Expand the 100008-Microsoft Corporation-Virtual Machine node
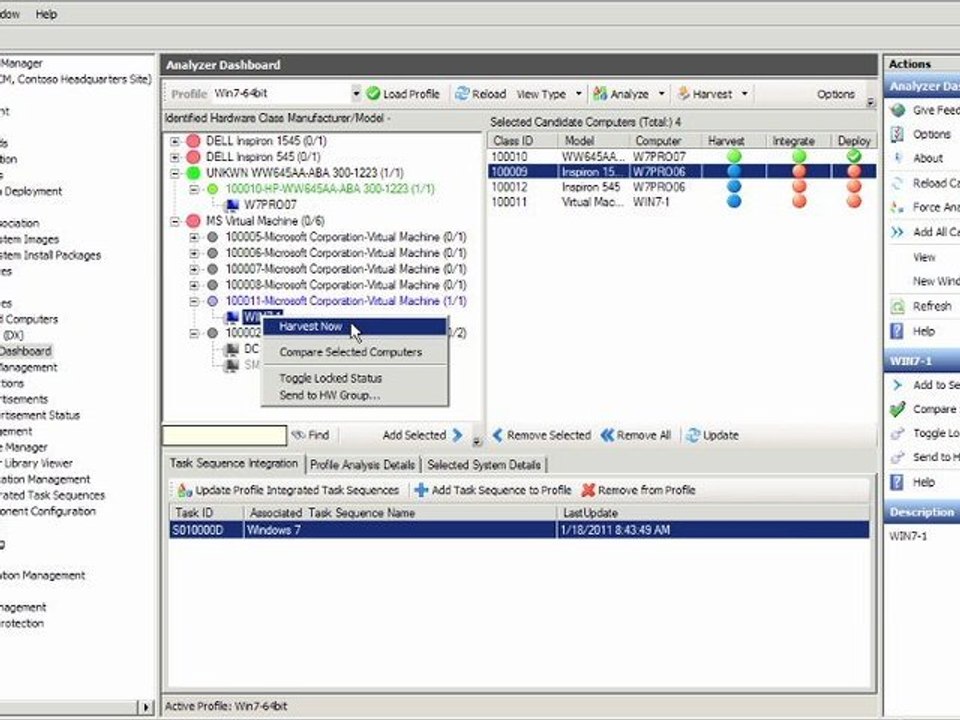 194,285
